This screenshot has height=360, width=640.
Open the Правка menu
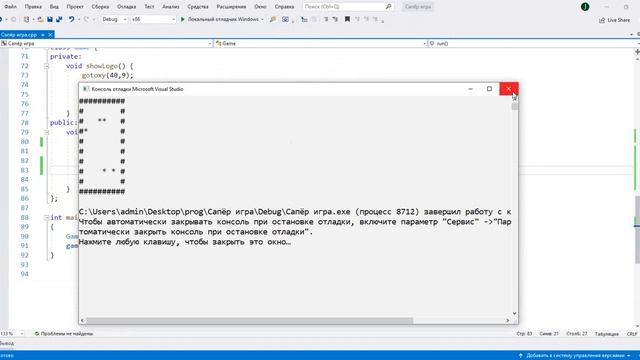click(x=33, y=7)
